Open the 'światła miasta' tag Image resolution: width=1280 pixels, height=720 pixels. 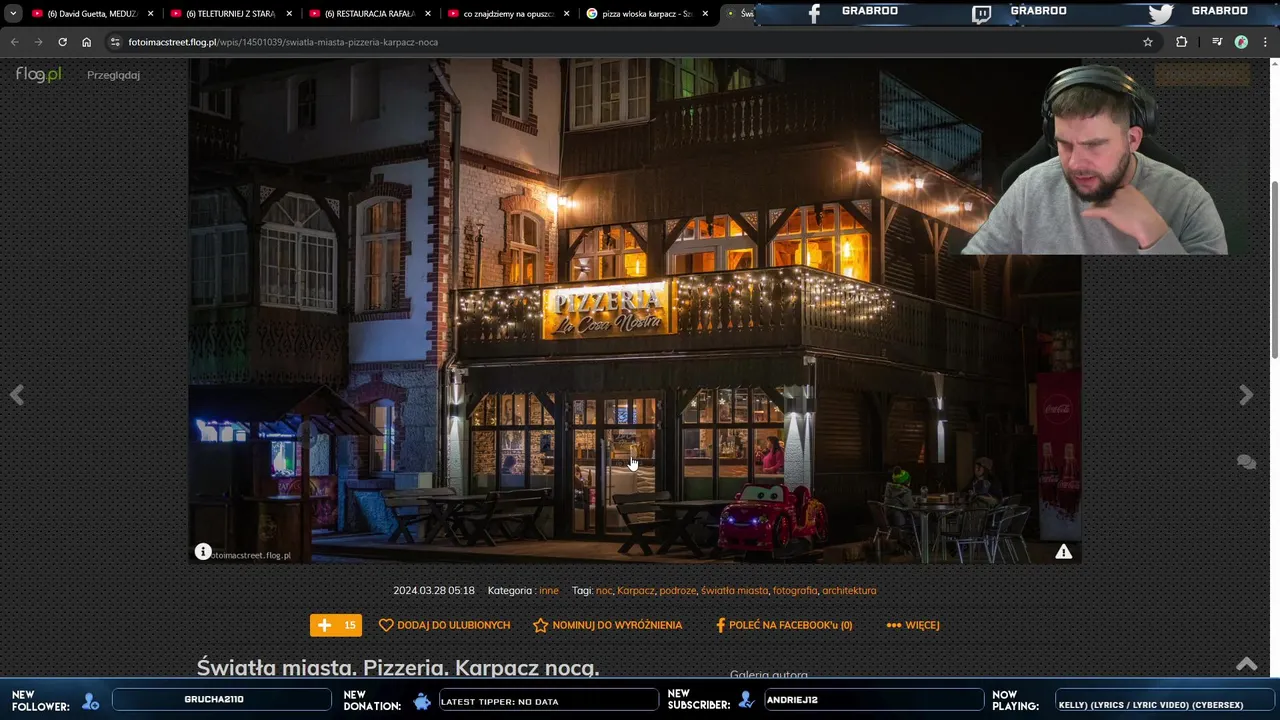click(x=734, y=591)
